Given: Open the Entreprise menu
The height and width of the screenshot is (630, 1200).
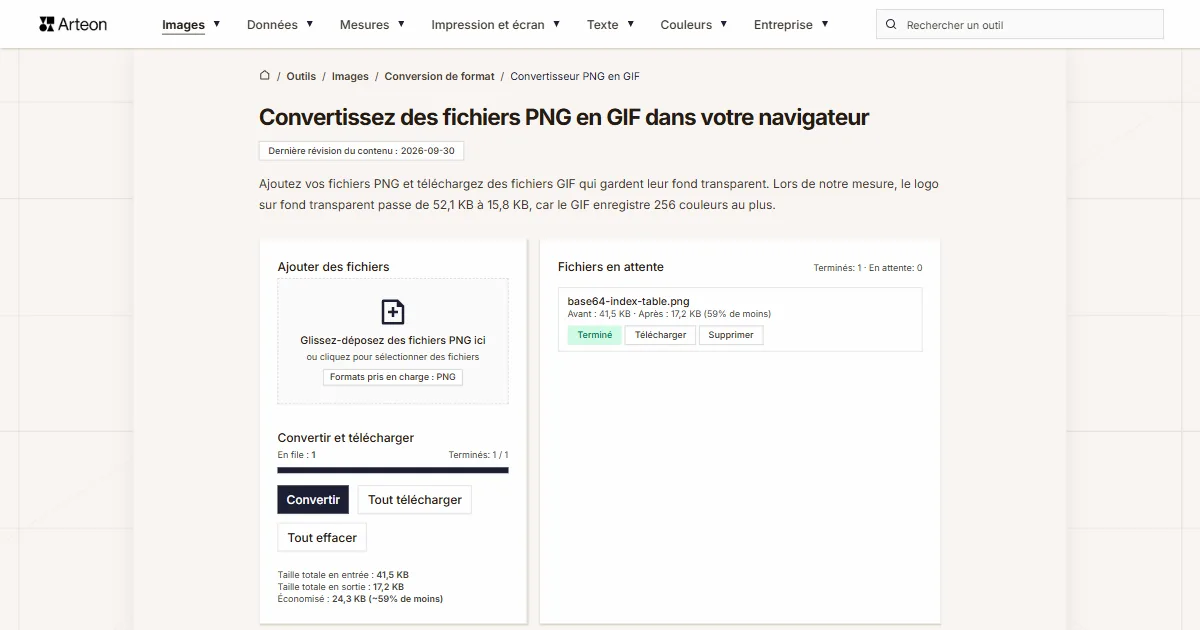Looking at the screenshot, I should point(791,24).
